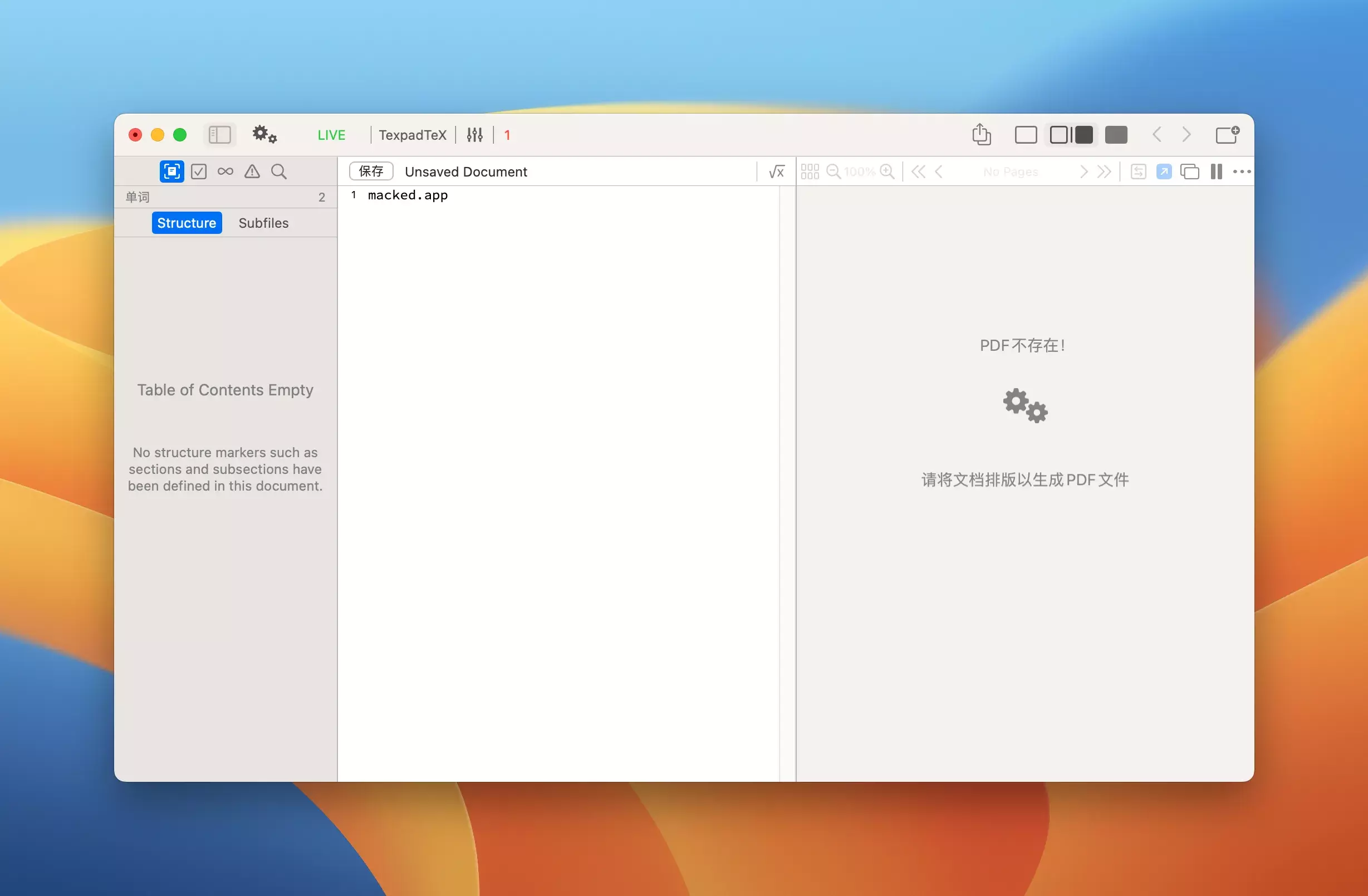Open the infinity-shaped sidebar panel
This screenshot has height=896, width=1368.
coord(225,172)
